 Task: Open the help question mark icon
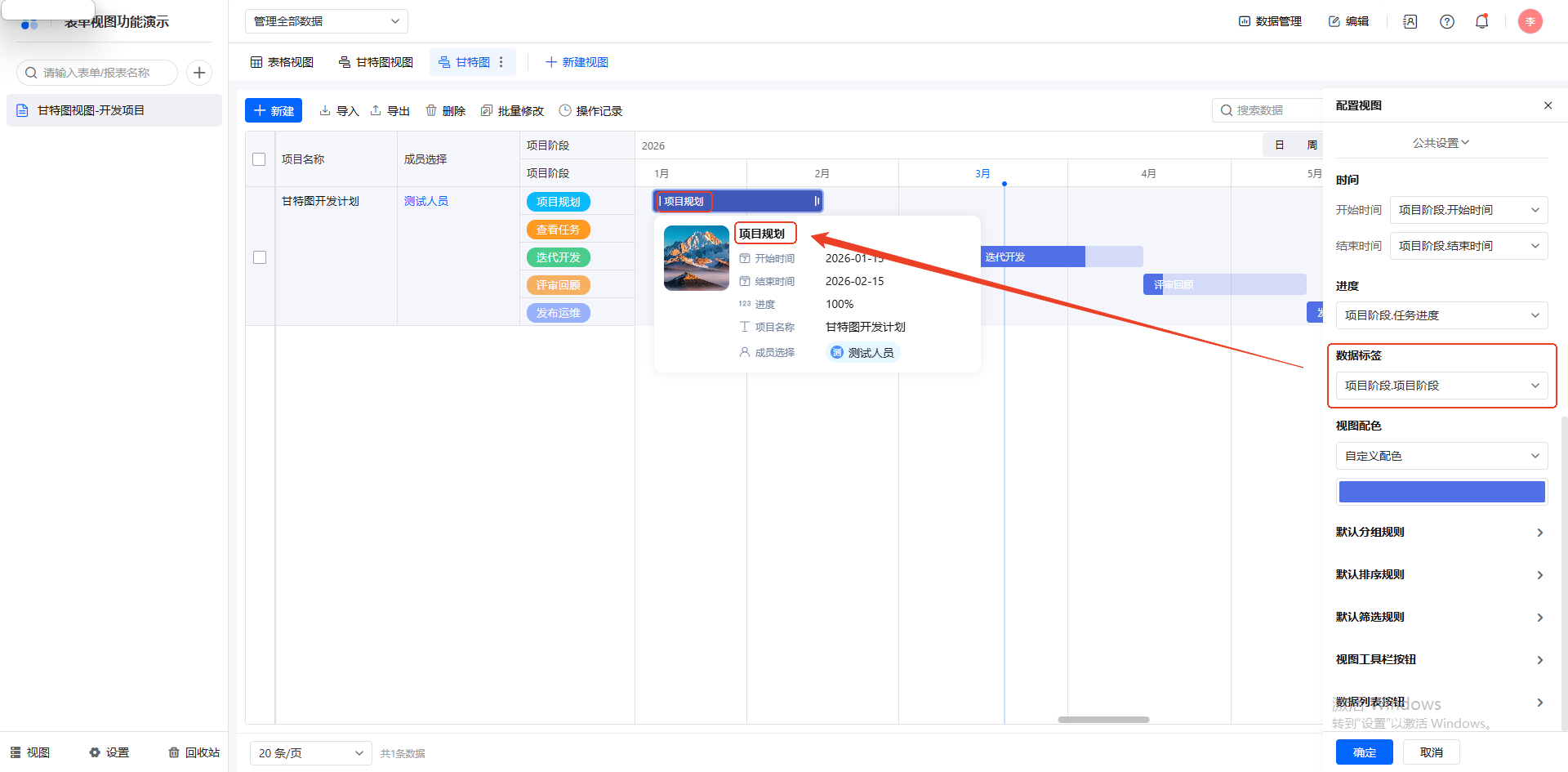pos(1446,21)
